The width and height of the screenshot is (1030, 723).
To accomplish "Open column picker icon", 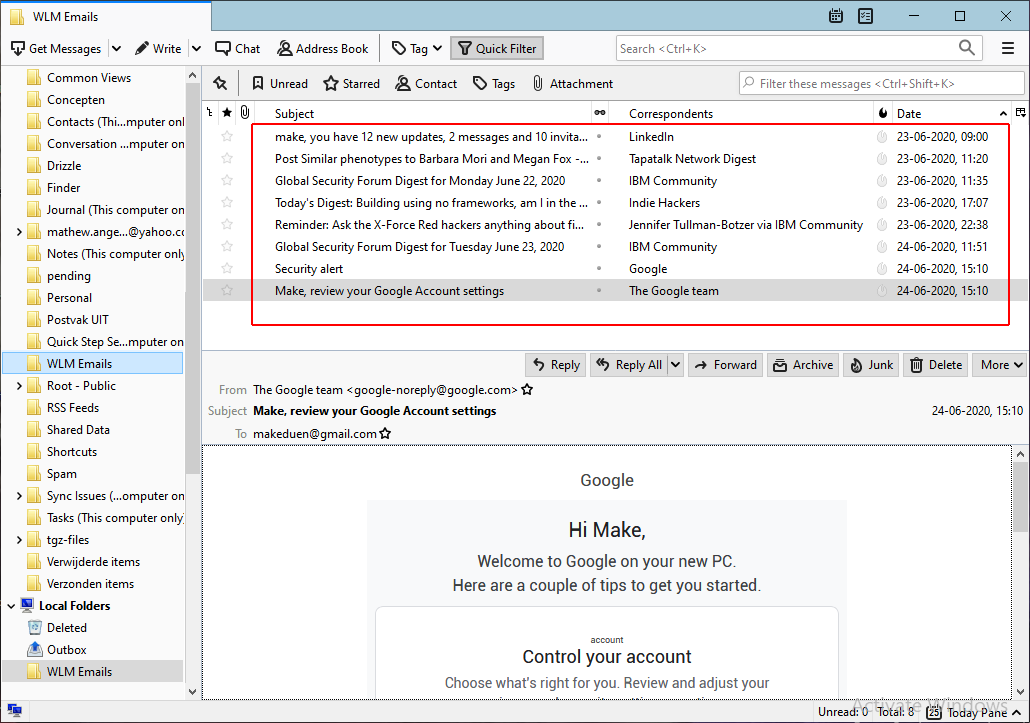I will click(x=1020, y=113).
